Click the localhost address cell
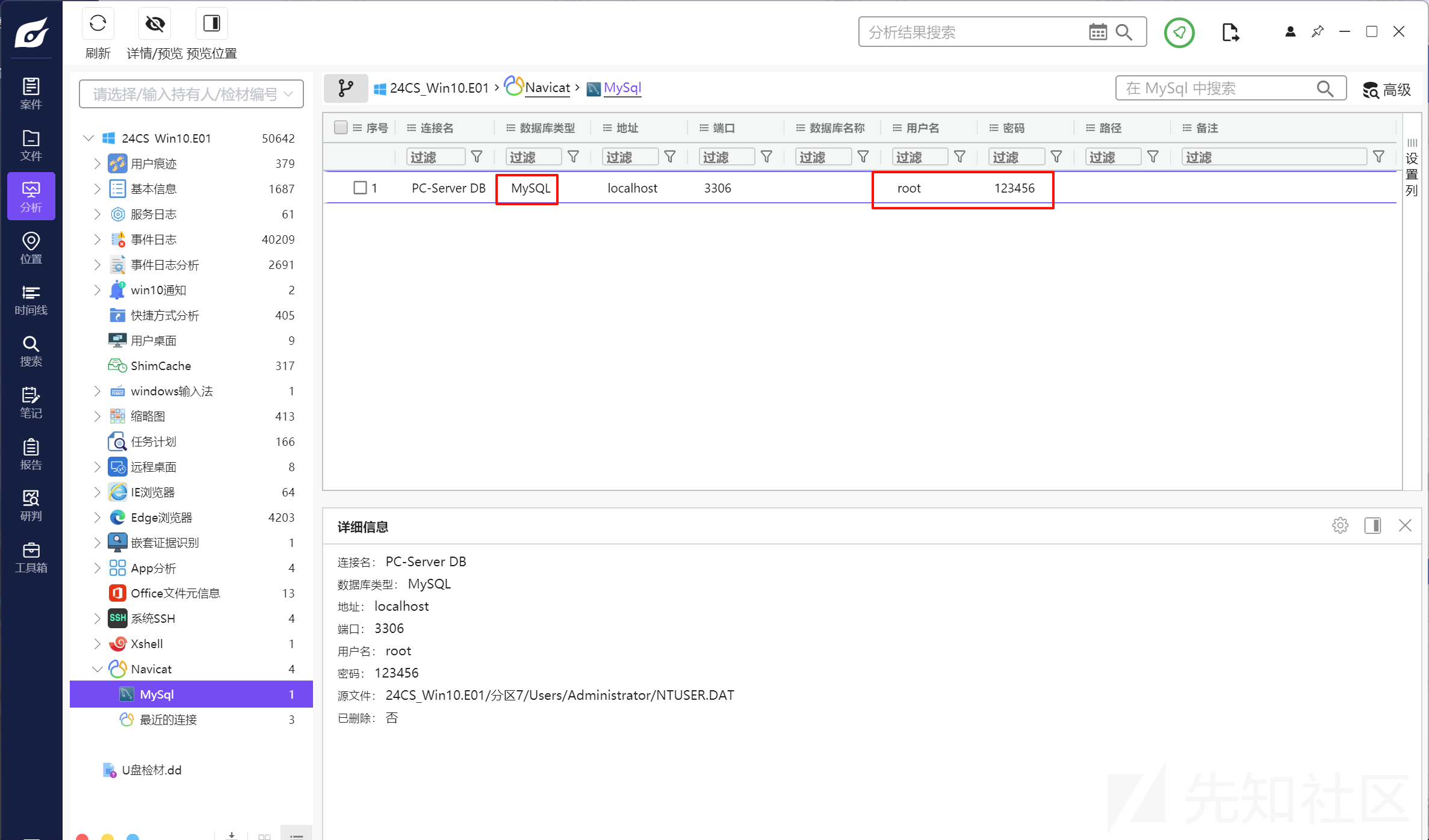Image resolution: width=1429 pixels, height=840 pixels. (632, 188)
